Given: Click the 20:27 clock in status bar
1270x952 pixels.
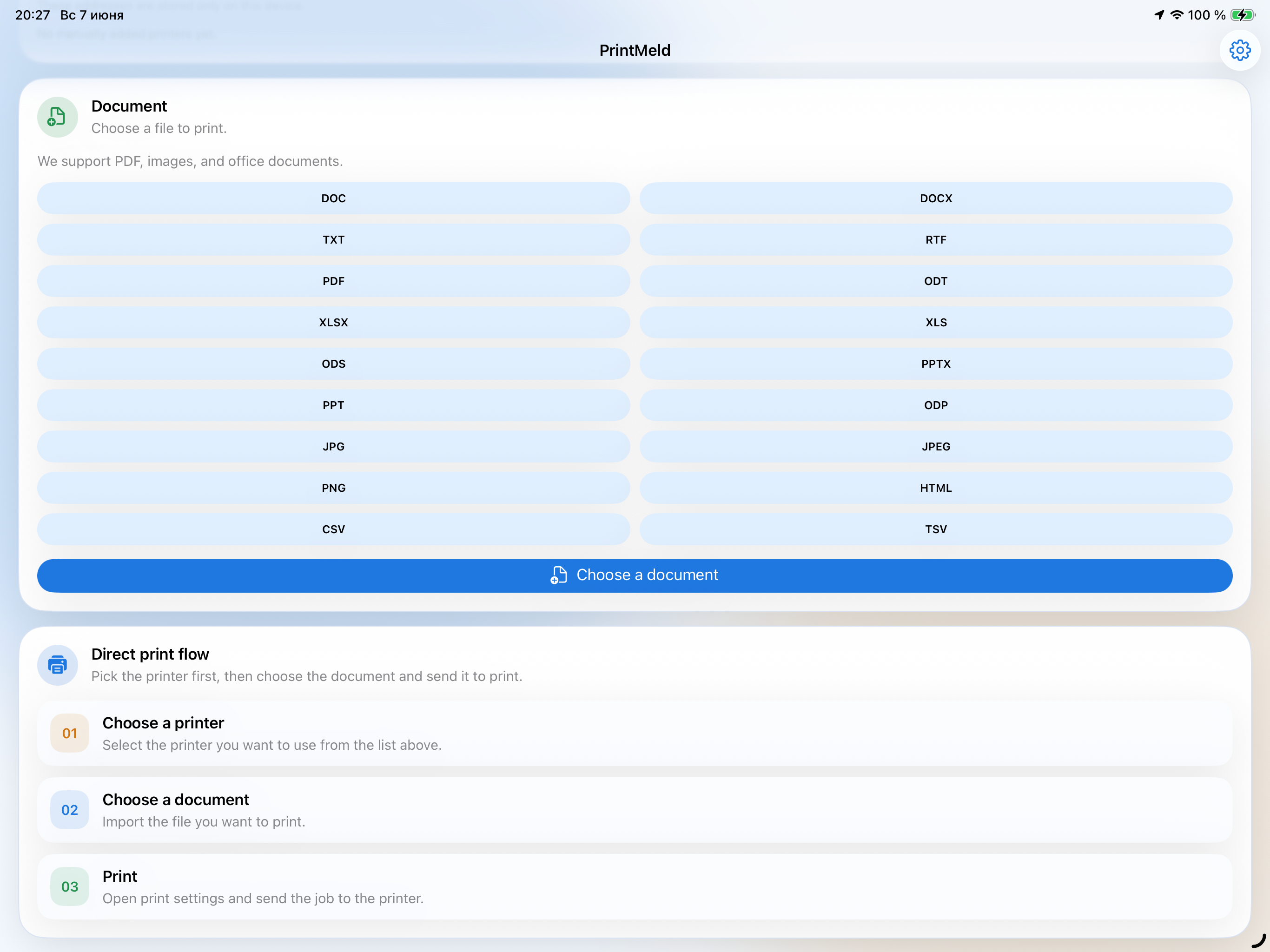Looking at the screenshot, I should pos(33,15).
